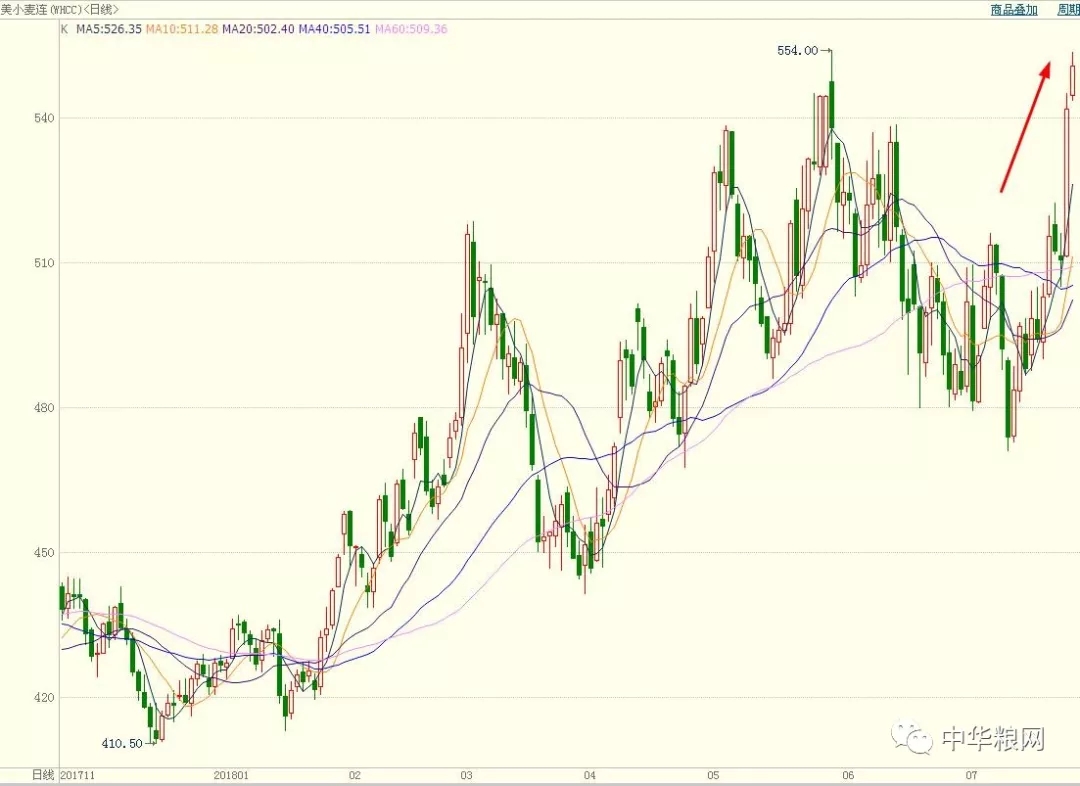Click the orange MA10:511.28 indicator label
Screen dimensions: 1080x786
[182, 29]
